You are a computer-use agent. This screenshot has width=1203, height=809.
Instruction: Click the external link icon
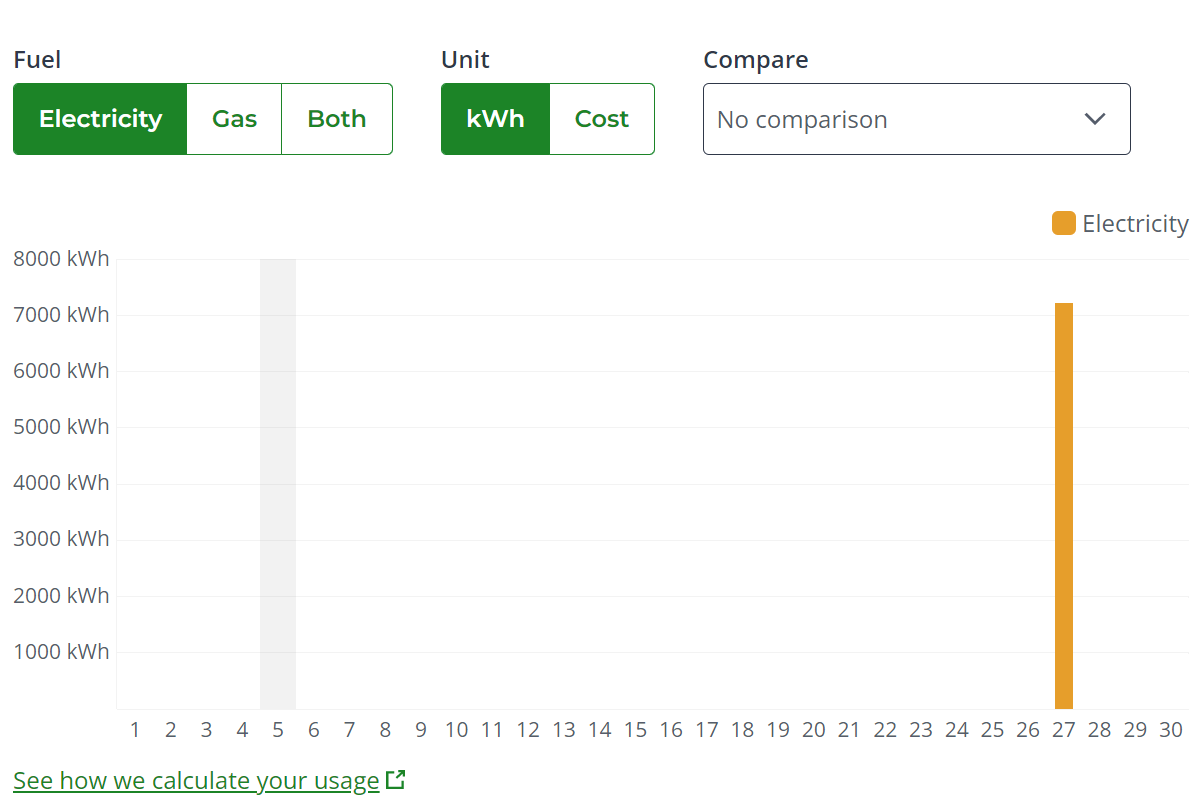pos(396,780)
